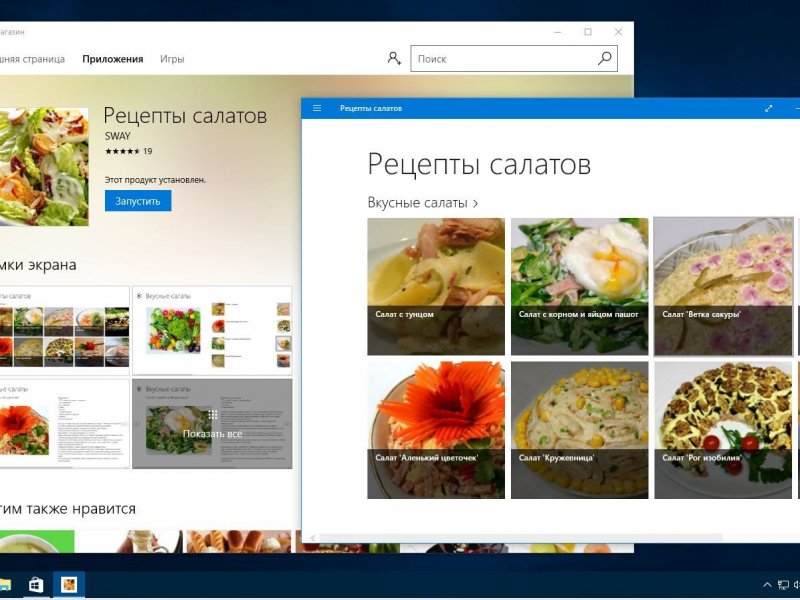The height and width of the screenshot is (600, 800).
Task: Click the recipes app taskbar icon
Action: coord(69,585)
